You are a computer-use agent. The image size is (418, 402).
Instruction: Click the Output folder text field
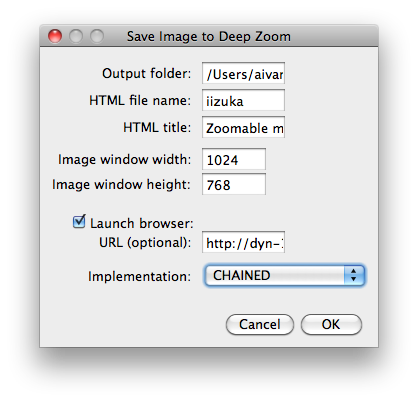pyautogui.click(x=243, y=73)
